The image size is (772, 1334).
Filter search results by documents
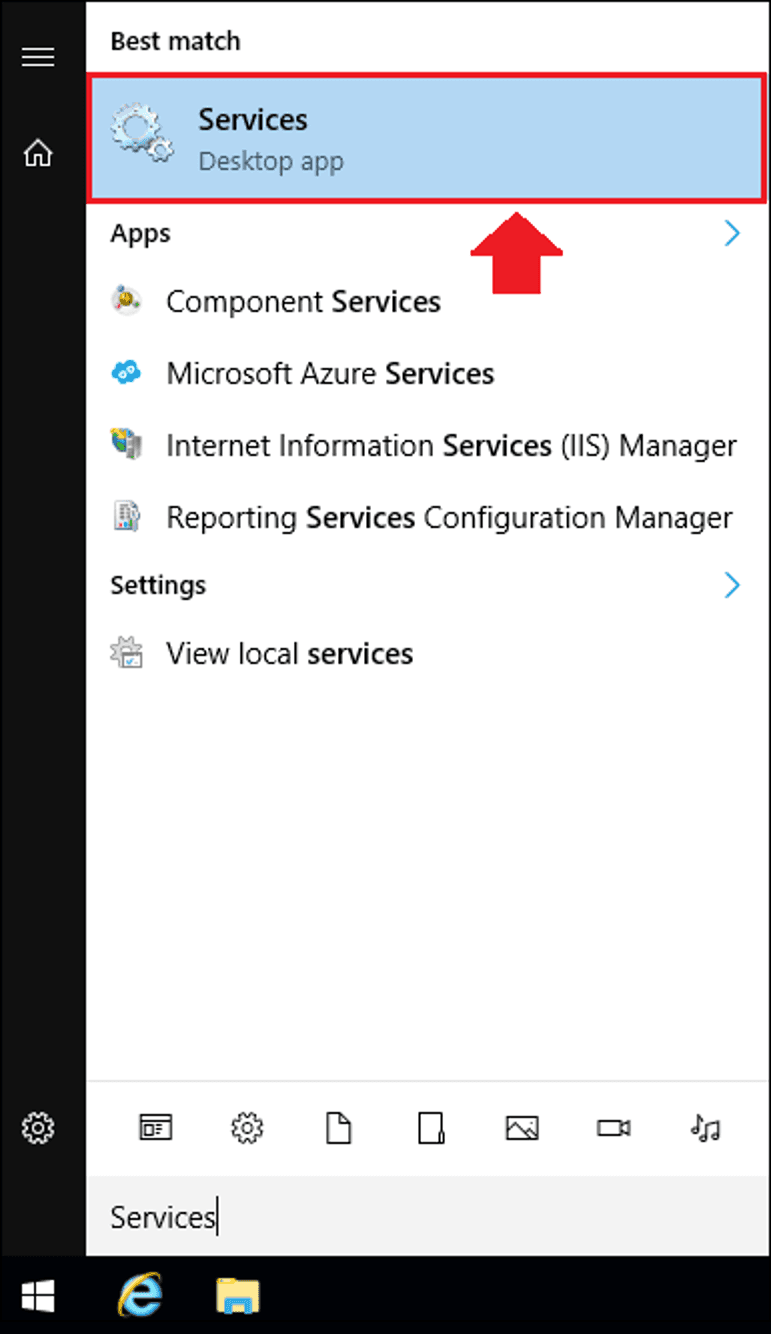(339, 1129)
